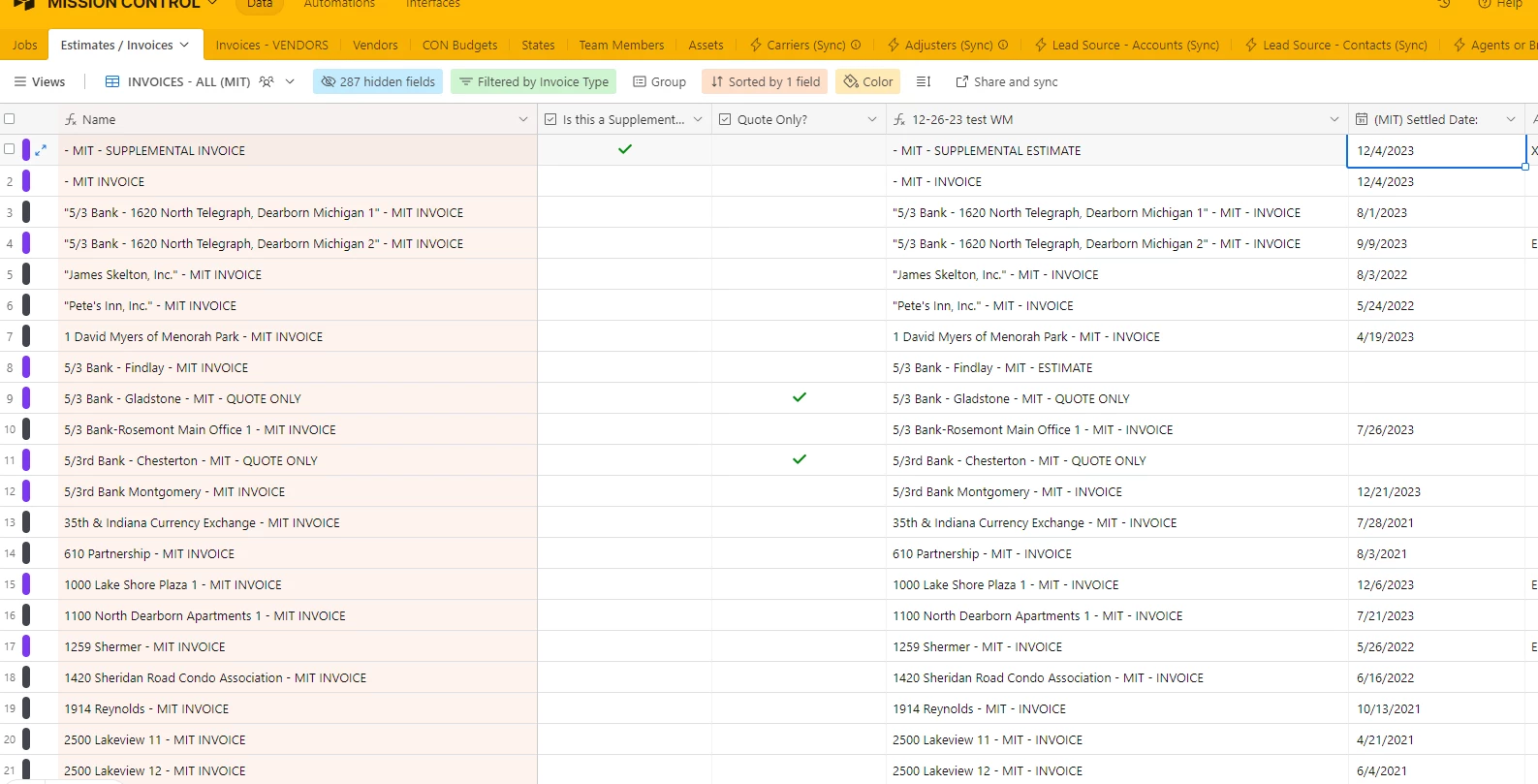The width and height of the screenshot is (1538, 784).
Task: Switch to the Jobs table tab
Action: [x=25, y=46]
